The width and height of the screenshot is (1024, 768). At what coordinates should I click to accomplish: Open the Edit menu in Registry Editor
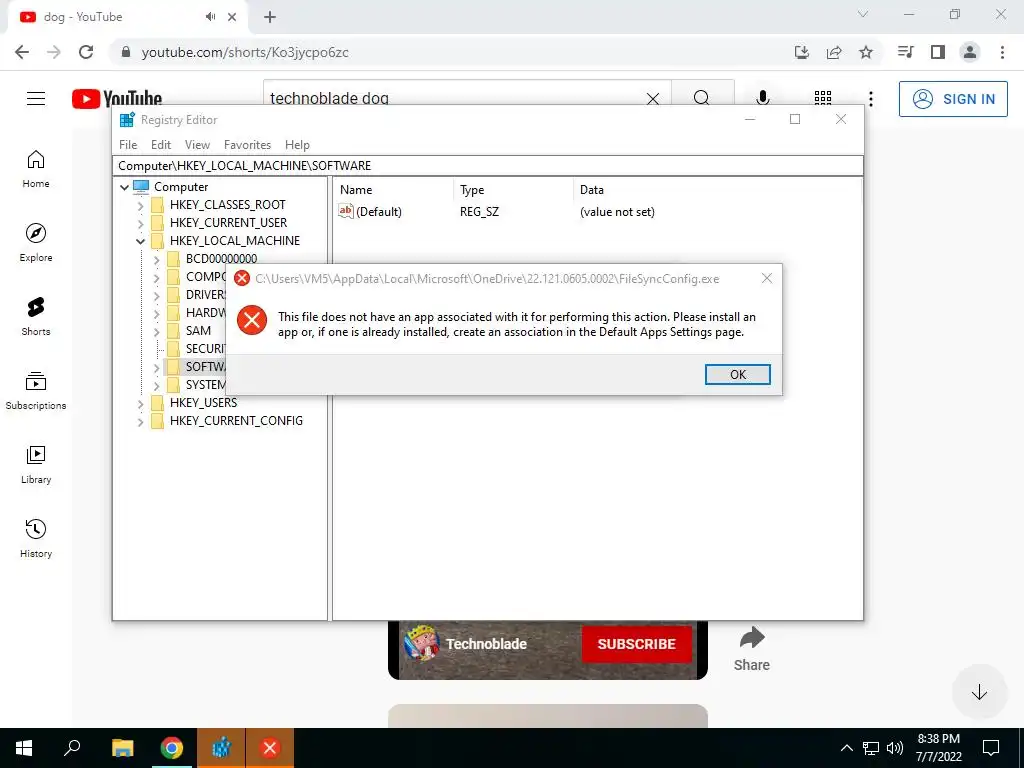coord(161,145)
